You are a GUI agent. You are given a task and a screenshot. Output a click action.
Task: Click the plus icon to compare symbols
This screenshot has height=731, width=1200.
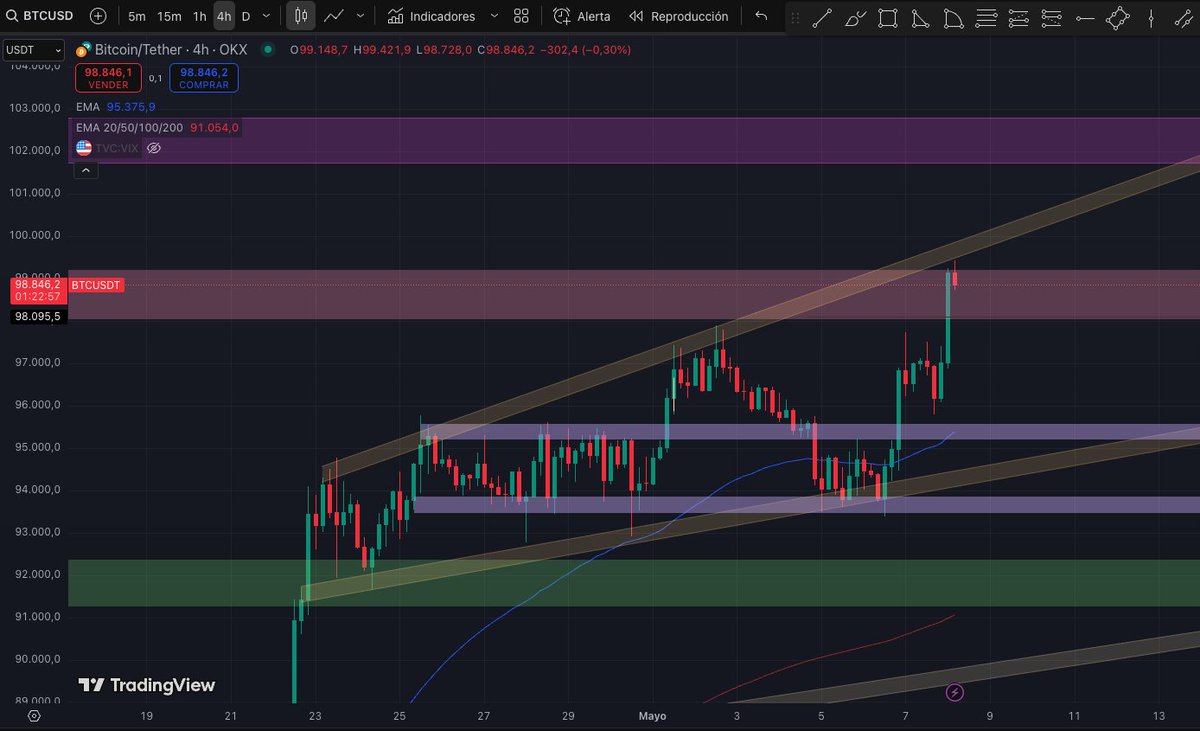[x=97, y=16]
